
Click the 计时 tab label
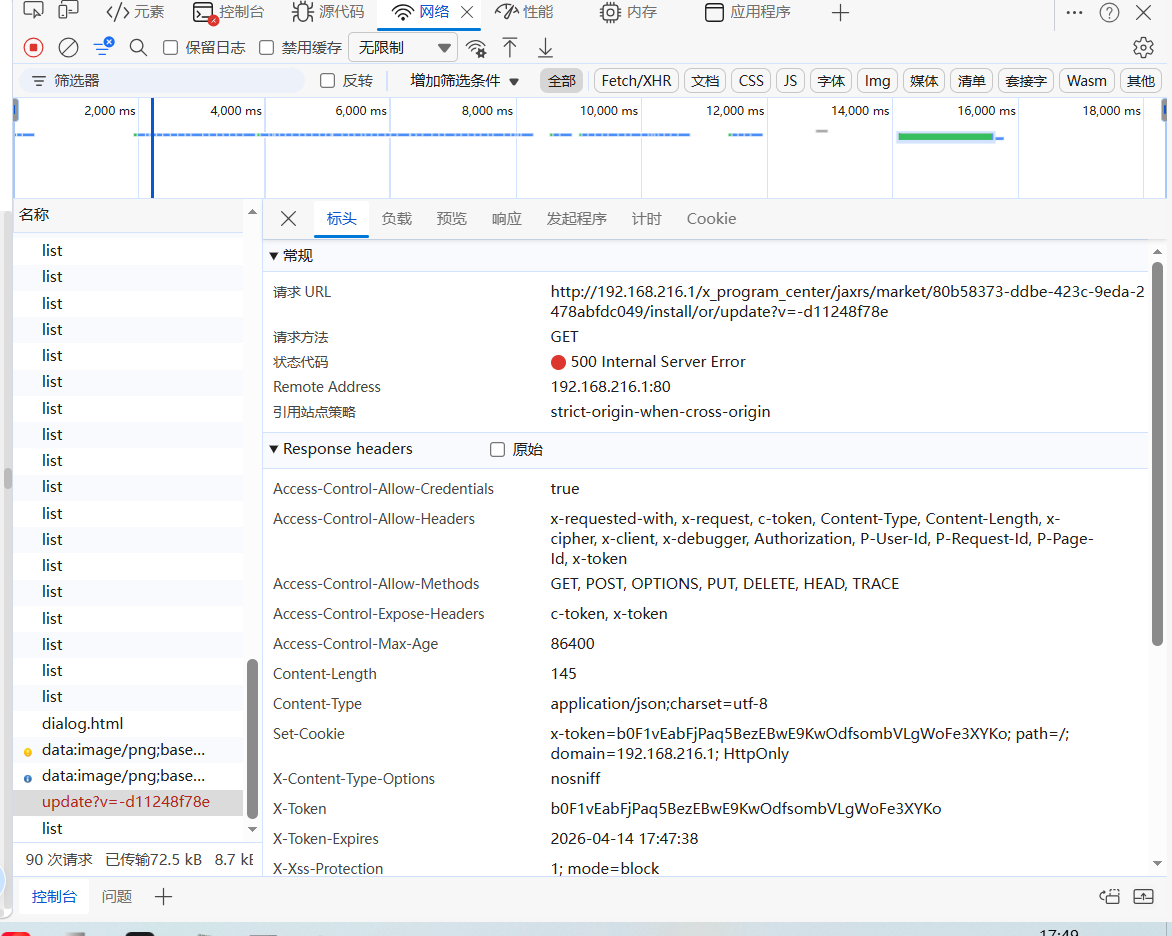(x=645, y=218)
